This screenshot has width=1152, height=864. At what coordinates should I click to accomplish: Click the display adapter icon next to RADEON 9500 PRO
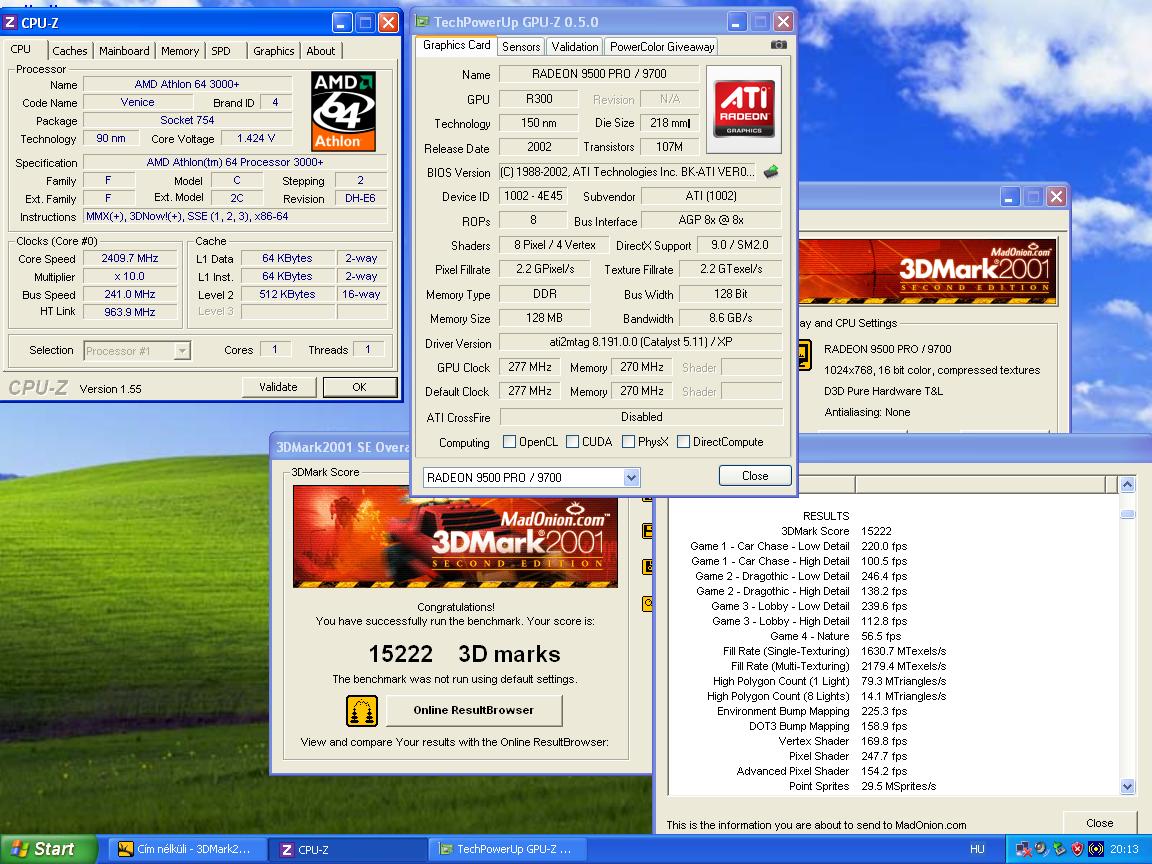pyautogui.click(x=804, y=356)
